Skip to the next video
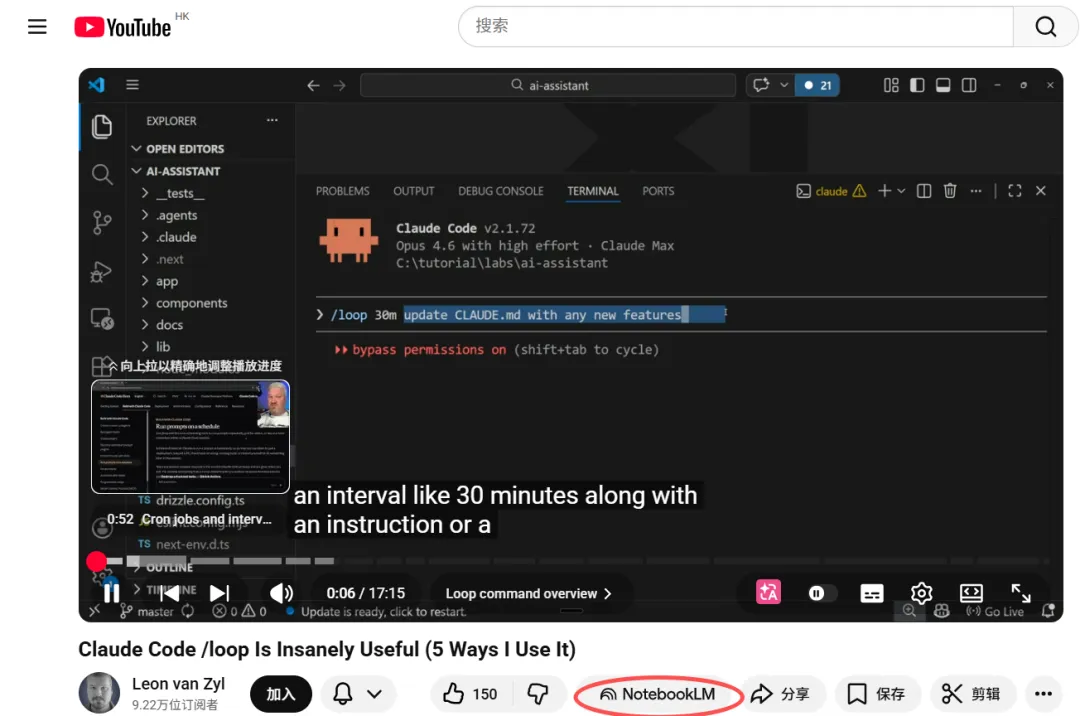This screenshot has width=1080, height=716. (x=219, y=593)
